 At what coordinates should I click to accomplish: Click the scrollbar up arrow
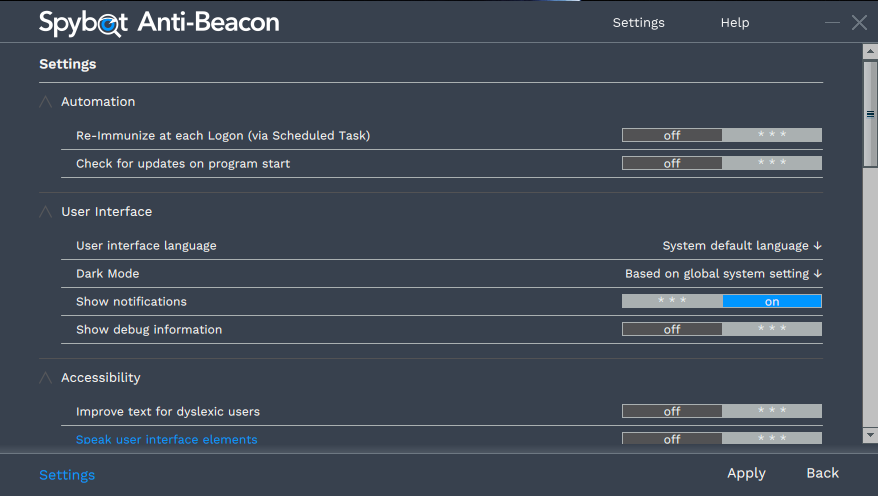coord(870,52)
